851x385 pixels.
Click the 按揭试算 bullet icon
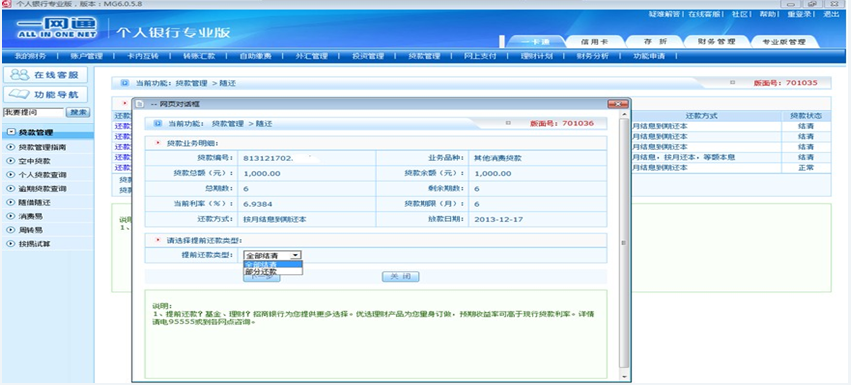point(10,244)
